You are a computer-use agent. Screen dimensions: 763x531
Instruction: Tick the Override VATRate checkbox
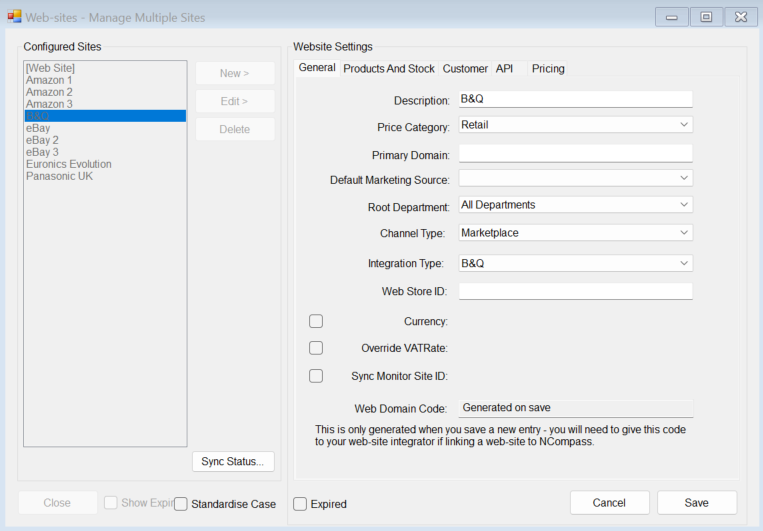tap(316, 348)
